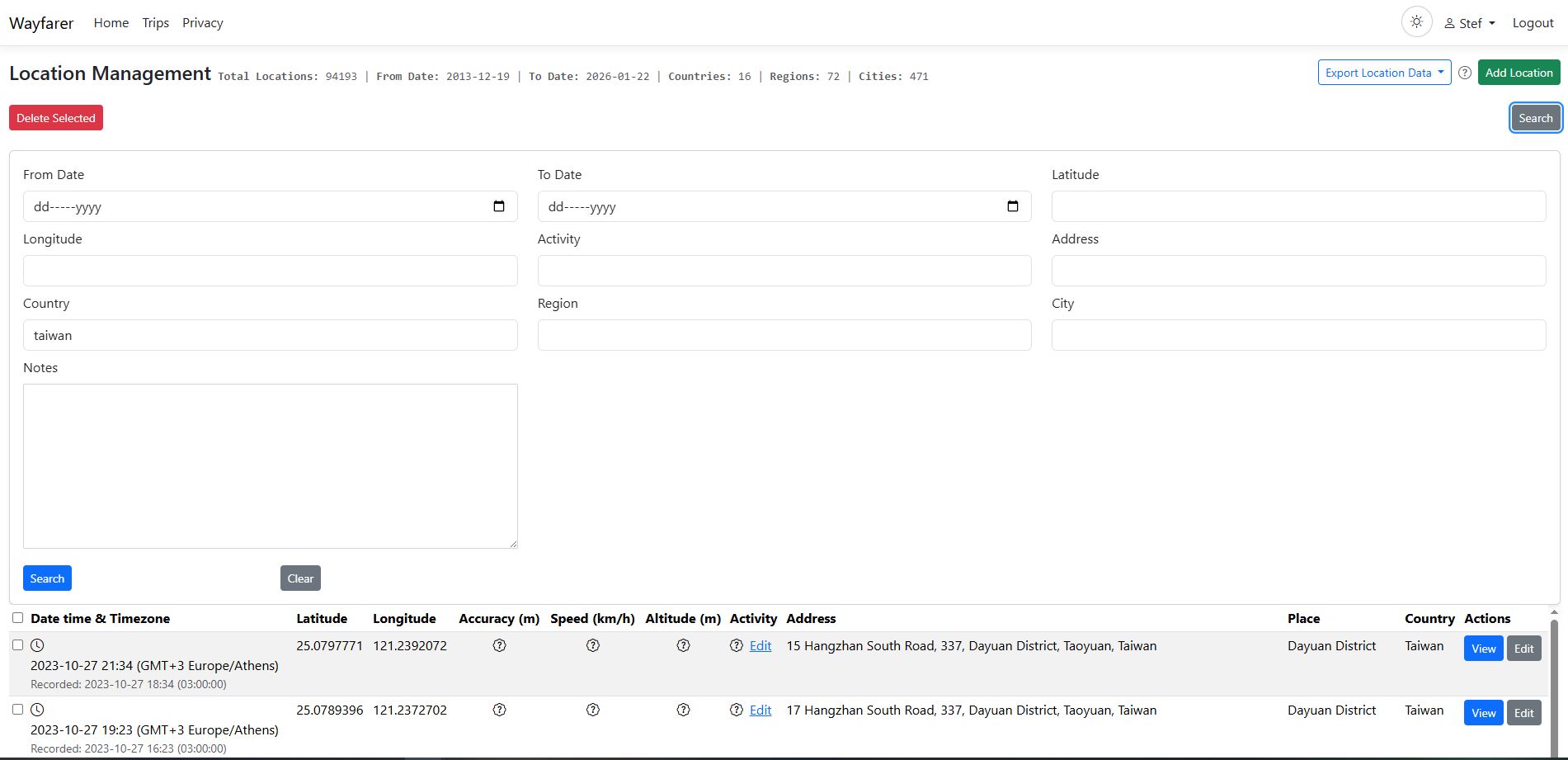Open the help icon beside Export Location Data

1465,73
